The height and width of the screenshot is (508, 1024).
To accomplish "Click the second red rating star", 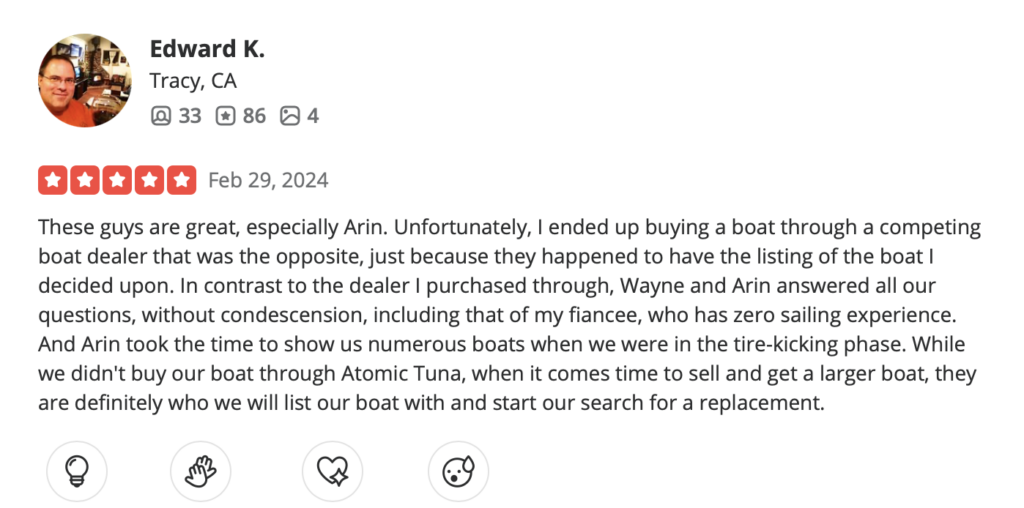I will pos(85,181).
